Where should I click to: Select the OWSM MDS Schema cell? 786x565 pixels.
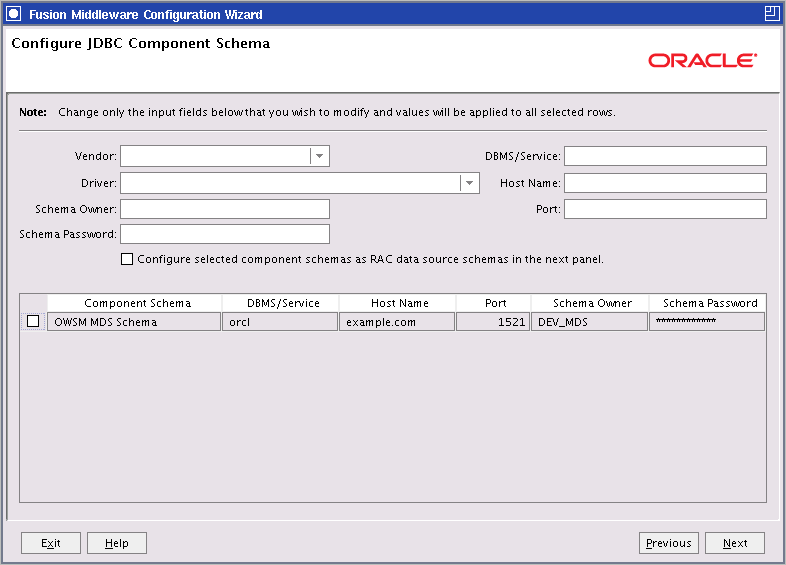coord(134,322)
